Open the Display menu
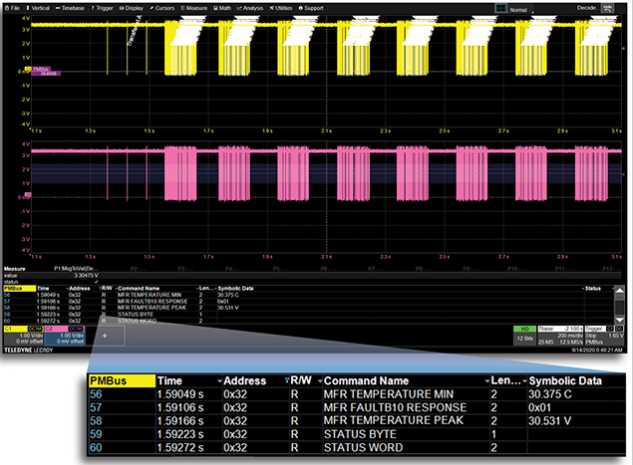 [x=132, y=8]
